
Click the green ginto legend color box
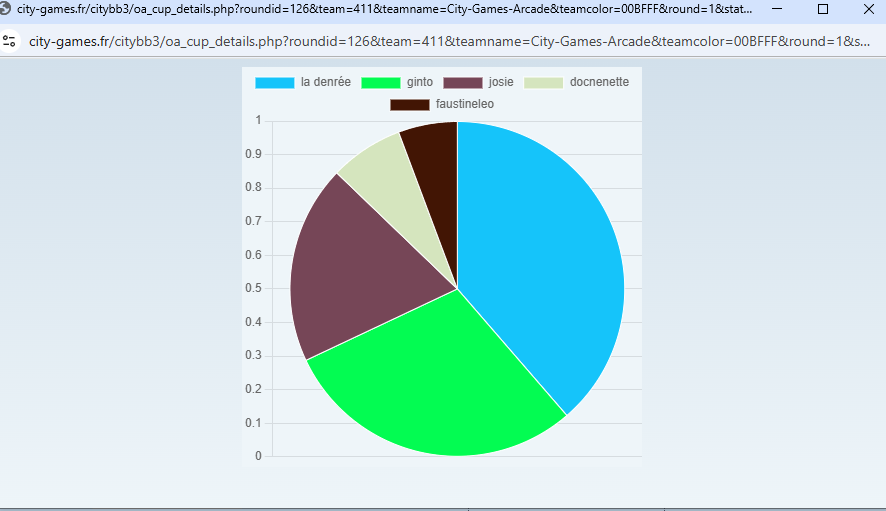(380, 82)
